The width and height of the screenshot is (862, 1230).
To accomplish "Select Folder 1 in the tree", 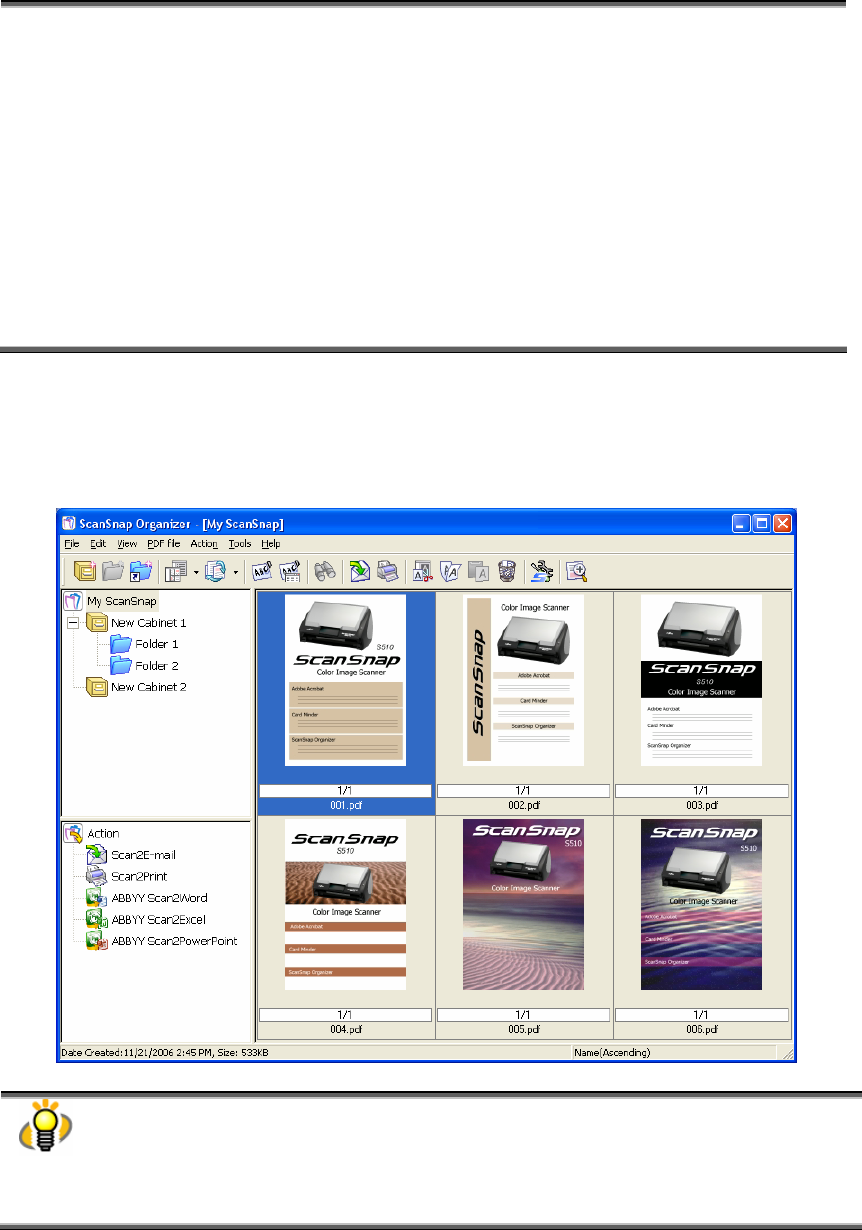I will (157, 644).
